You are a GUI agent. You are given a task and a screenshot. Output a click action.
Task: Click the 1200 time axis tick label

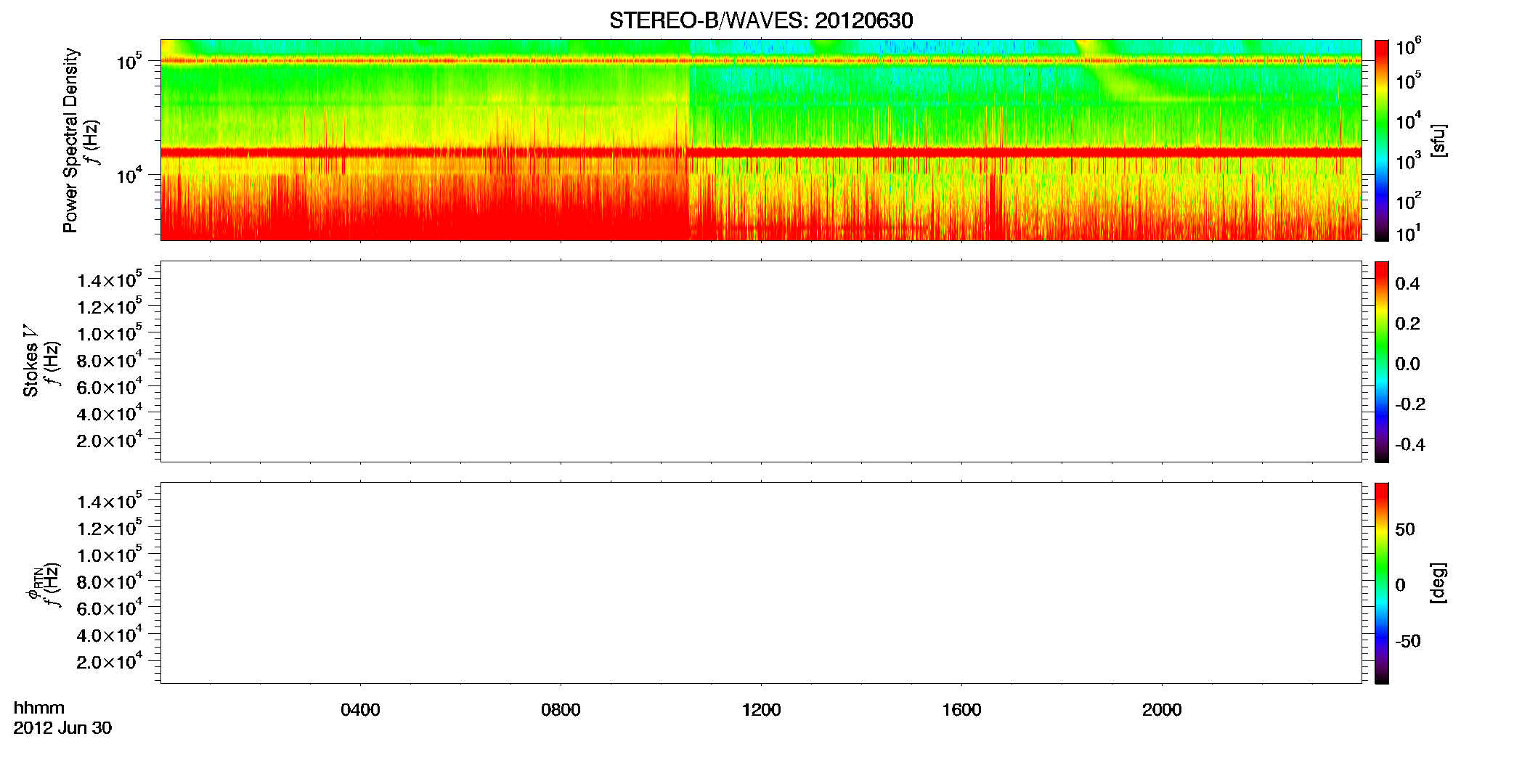(761, 710)
